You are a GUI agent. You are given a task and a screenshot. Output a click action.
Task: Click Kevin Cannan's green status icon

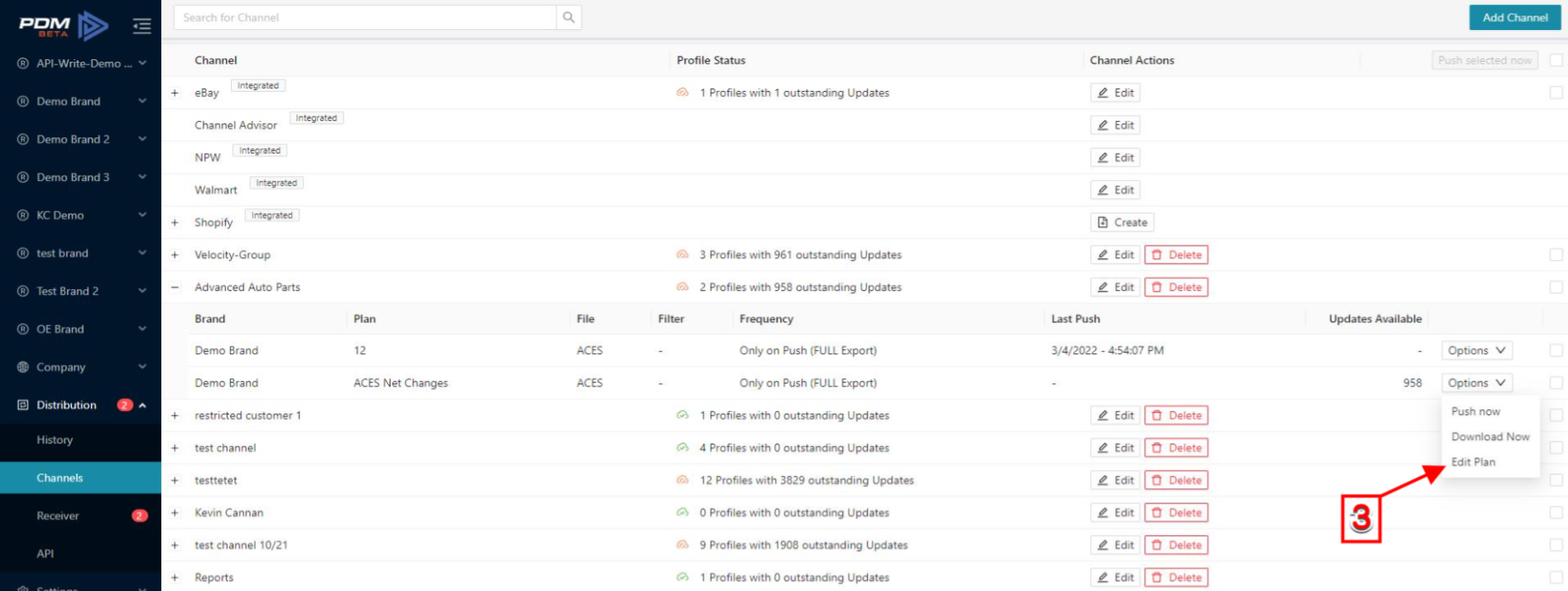682,513
